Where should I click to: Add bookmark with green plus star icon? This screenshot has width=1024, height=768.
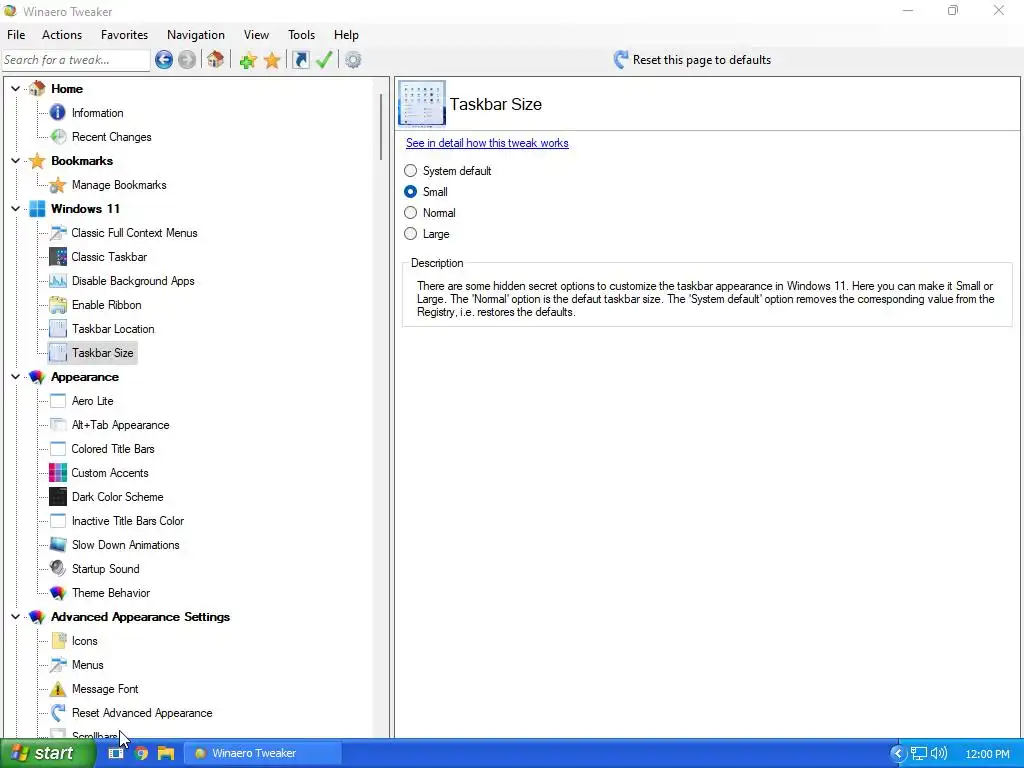click(248, 61)
